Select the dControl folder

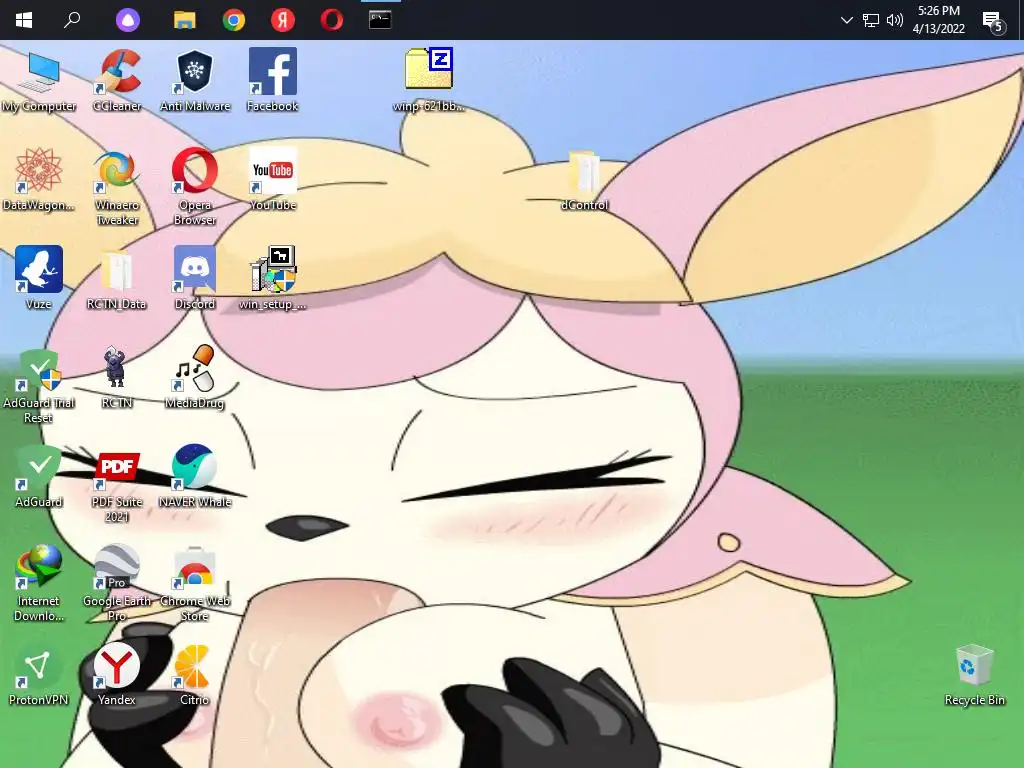(584, 180)
